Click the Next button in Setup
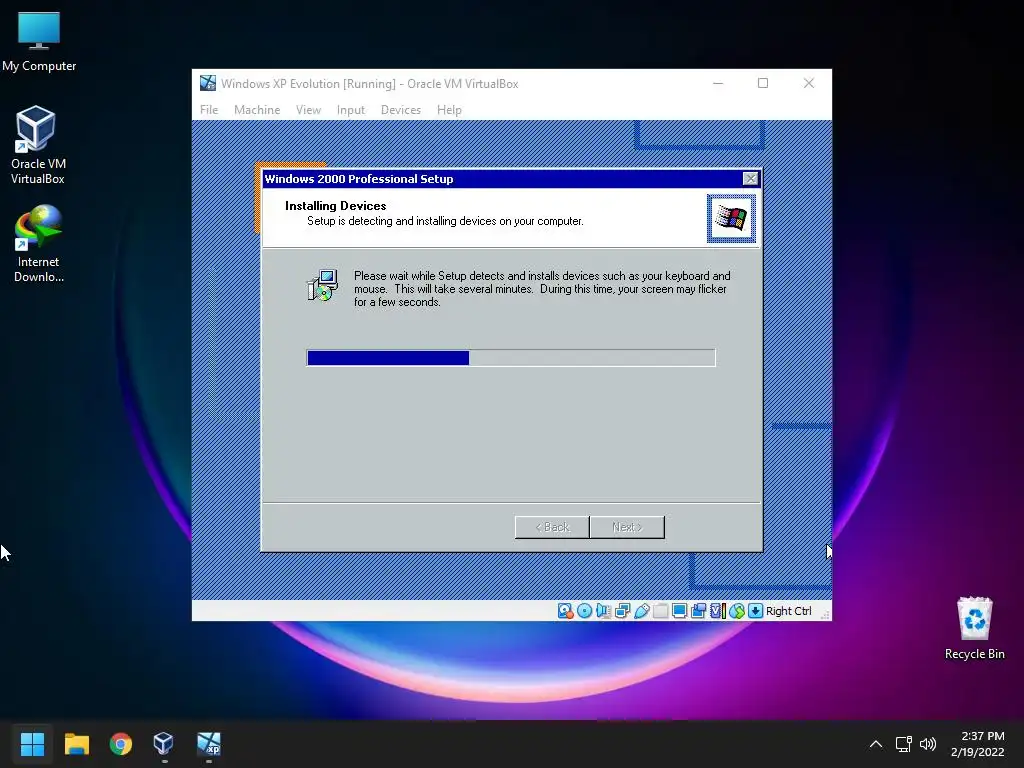1024x768 pixels. (627, 527)
